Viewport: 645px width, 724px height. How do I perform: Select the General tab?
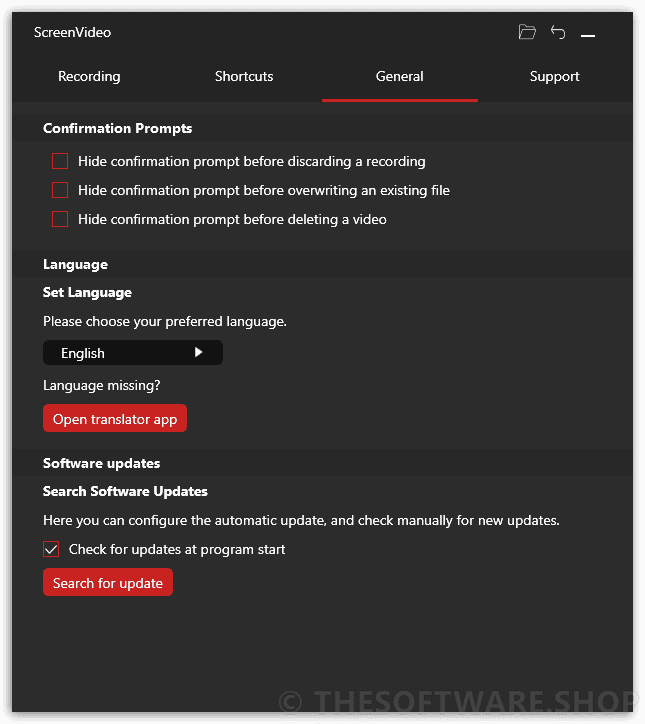[x=399, y=76]
